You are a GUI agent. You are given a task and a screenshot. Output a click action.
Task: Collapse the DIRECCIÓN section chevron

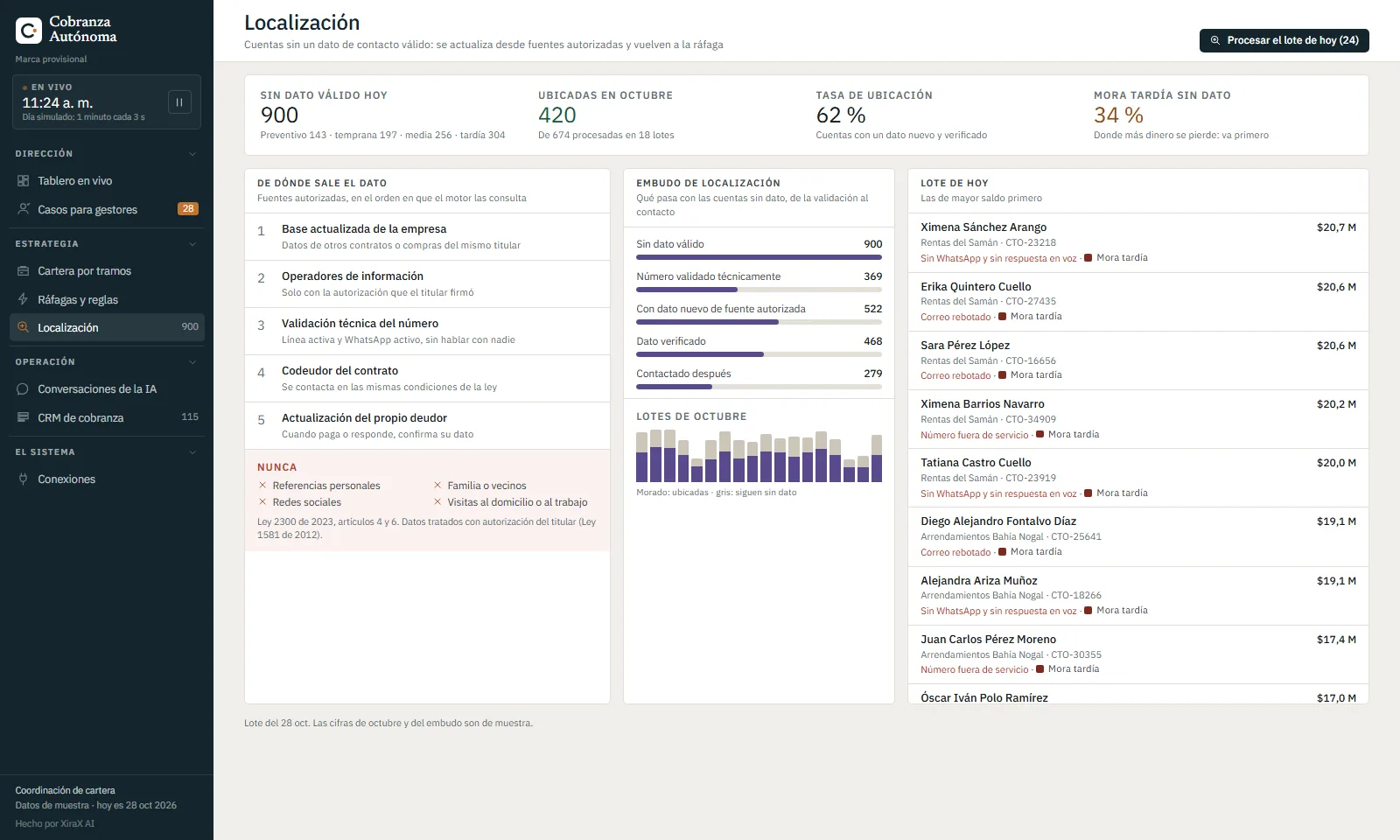coord(192,154)
